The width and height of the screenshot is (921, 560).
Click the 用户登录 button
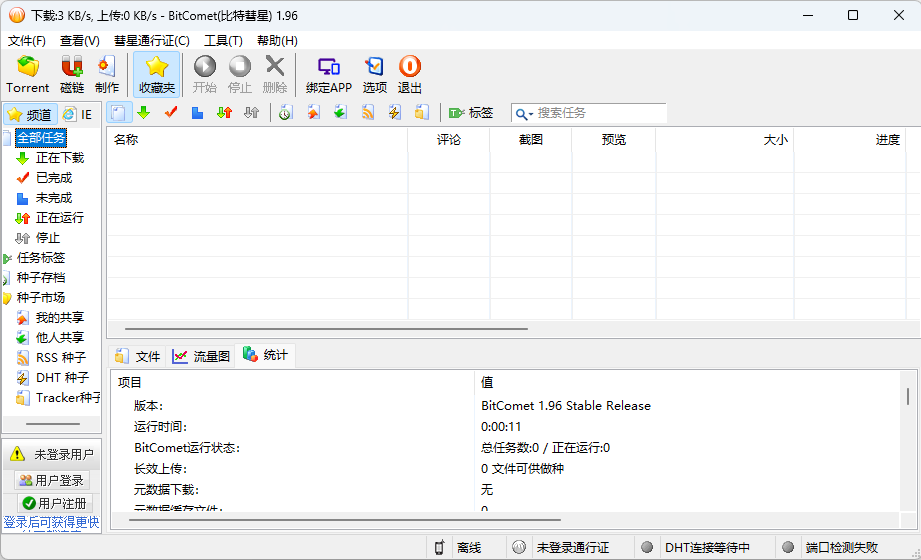coord(52,481)
